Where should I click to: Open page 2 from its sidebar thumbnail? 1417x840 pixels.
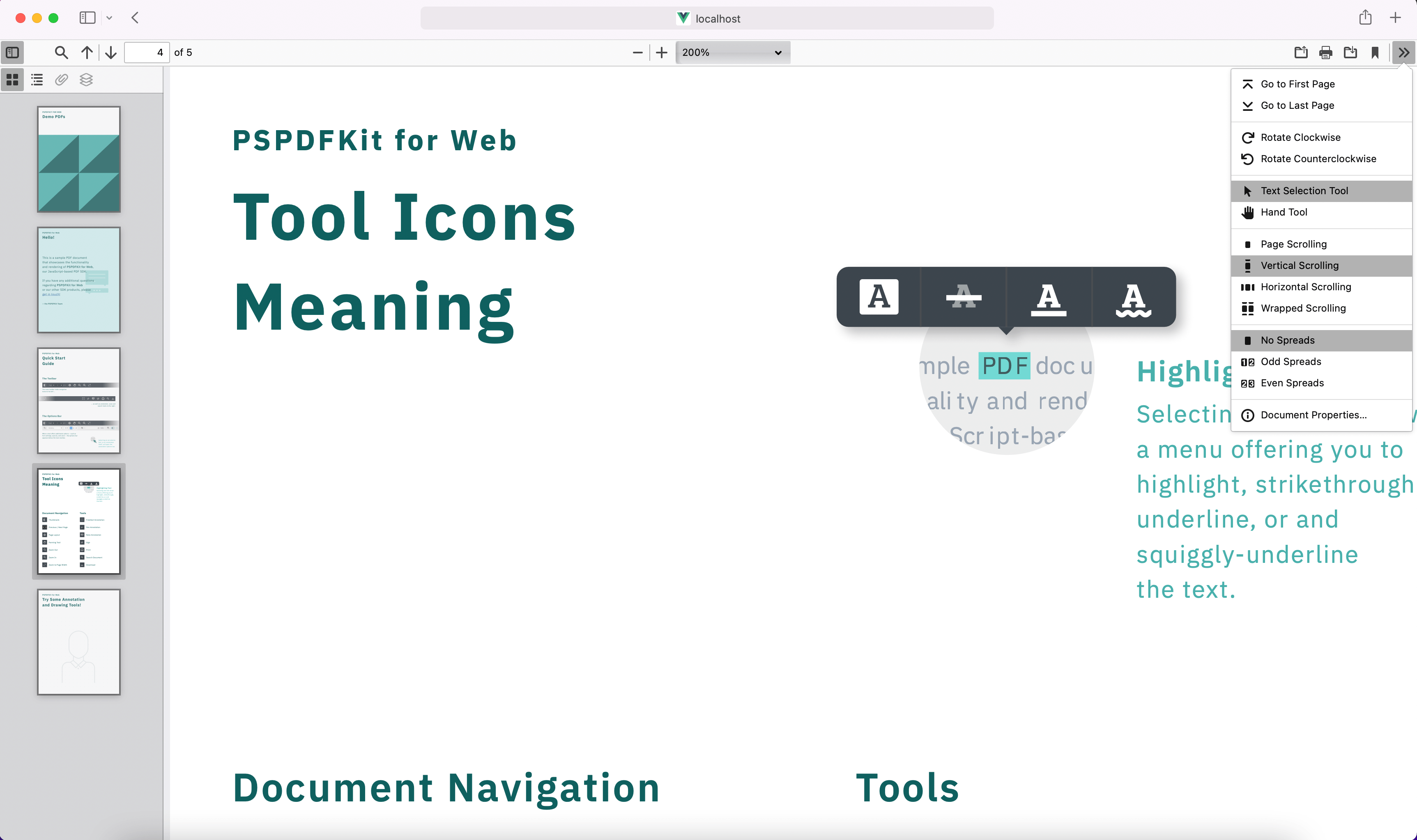tap(79, 280)
